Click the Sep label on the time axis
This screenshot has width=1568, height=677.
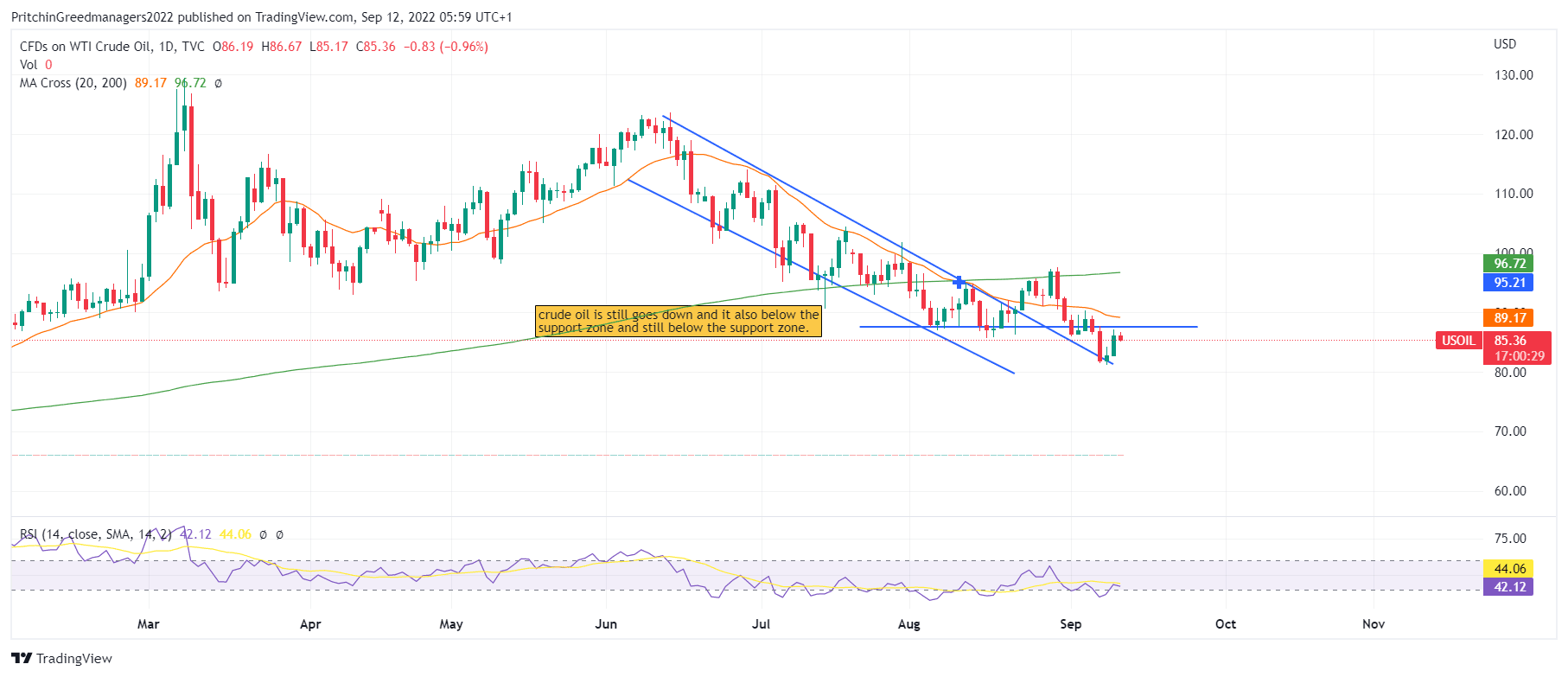1071,624
